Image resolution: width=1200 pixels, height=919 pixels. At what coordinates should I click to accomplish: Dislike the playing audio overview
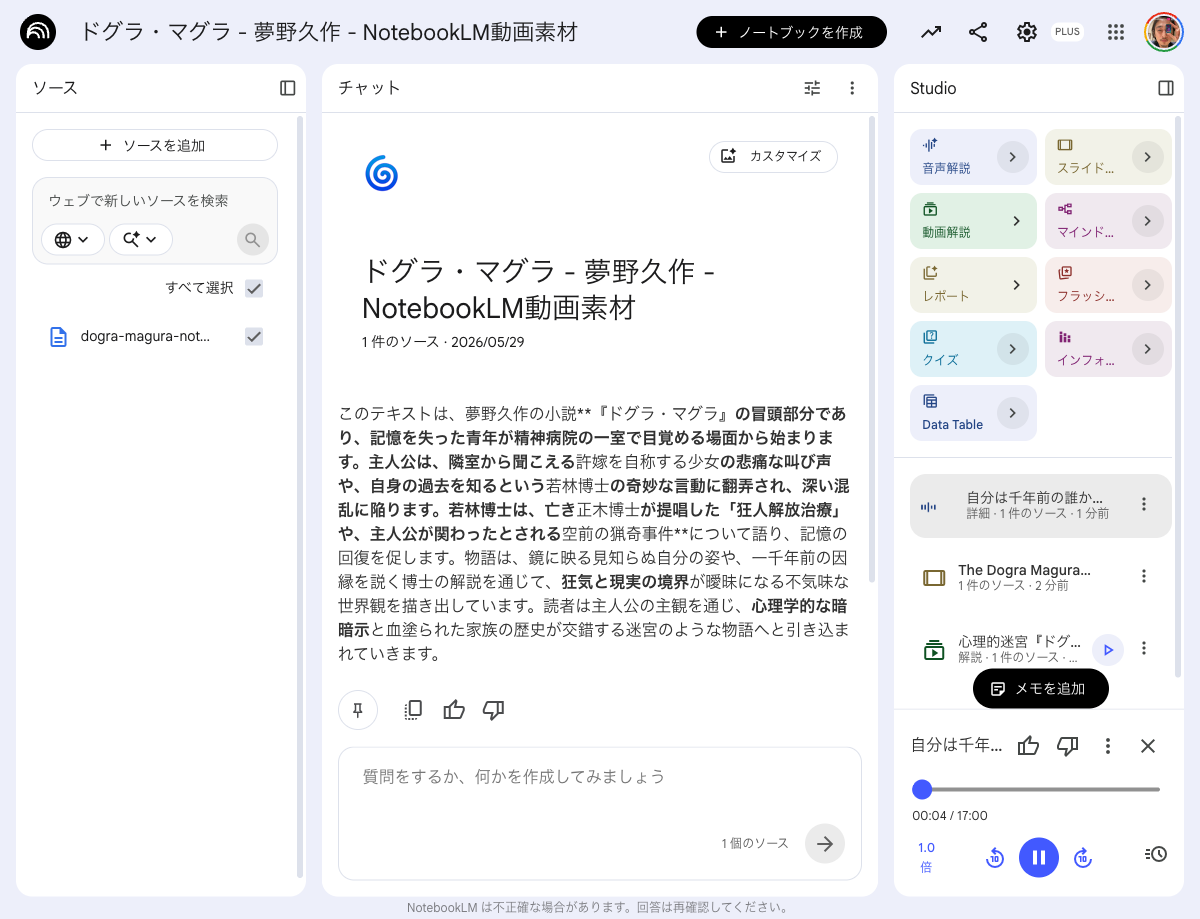[x=1068, y=746]
